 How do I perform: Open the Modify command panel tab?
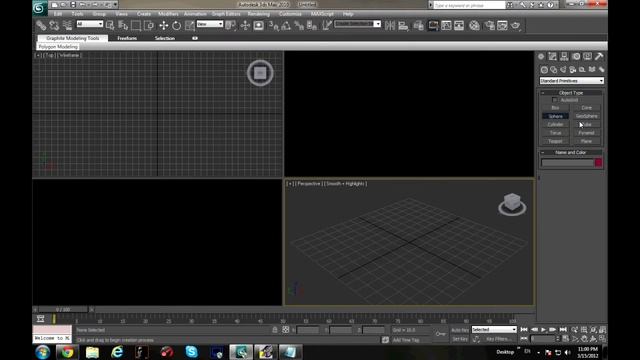(552, 56)
